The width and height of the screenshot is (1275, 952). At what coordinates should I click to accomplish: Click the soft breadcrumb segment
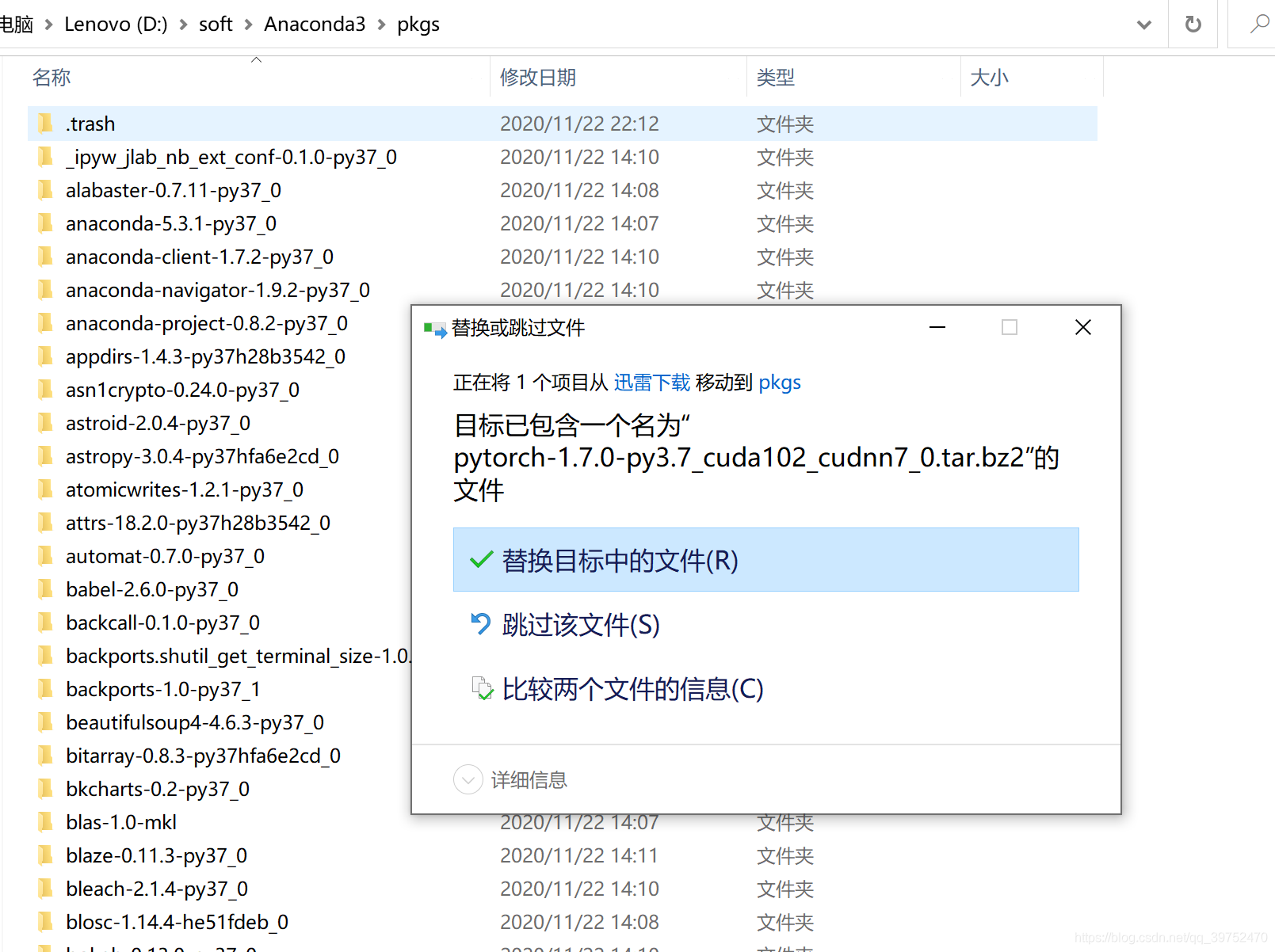coord(216,25)
